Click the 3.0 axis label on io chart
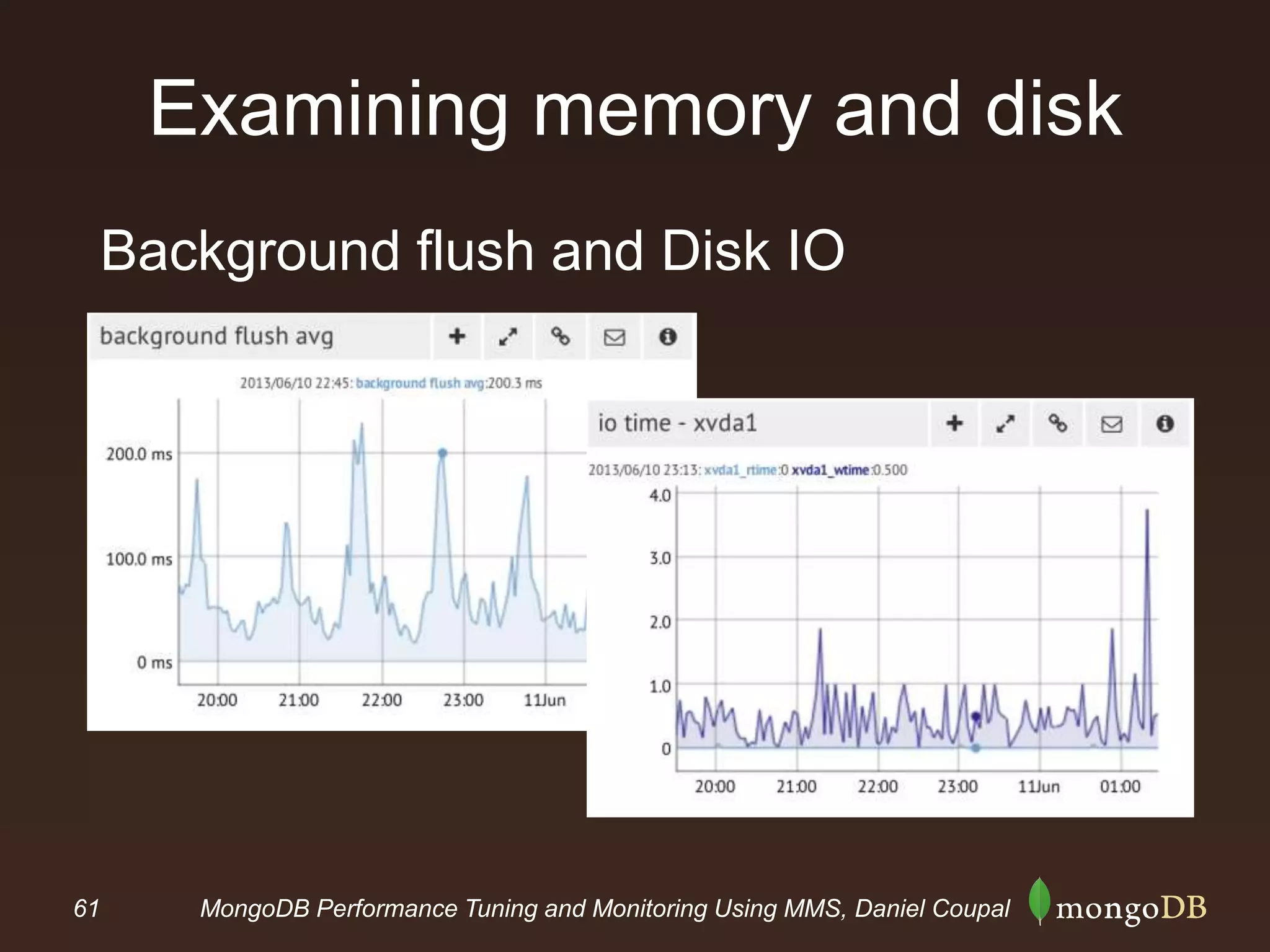The image size is (1270, 952). (x=660, y=558)
